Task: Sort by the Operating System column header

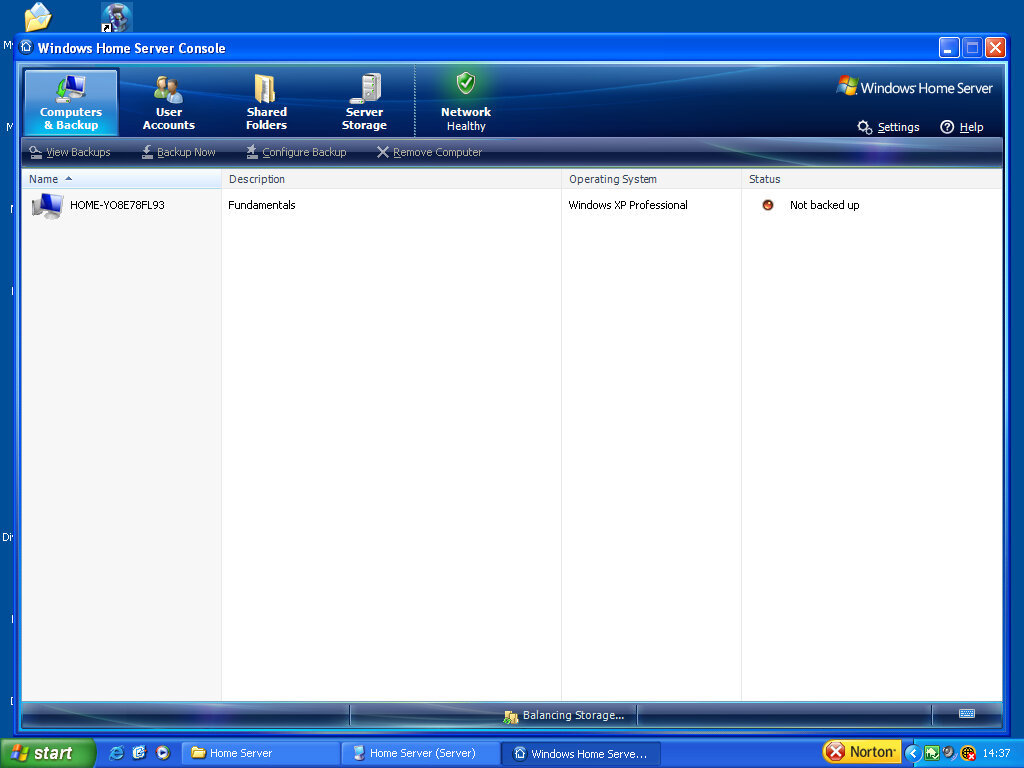Action: pyautogui.click(x=613, y=179)
